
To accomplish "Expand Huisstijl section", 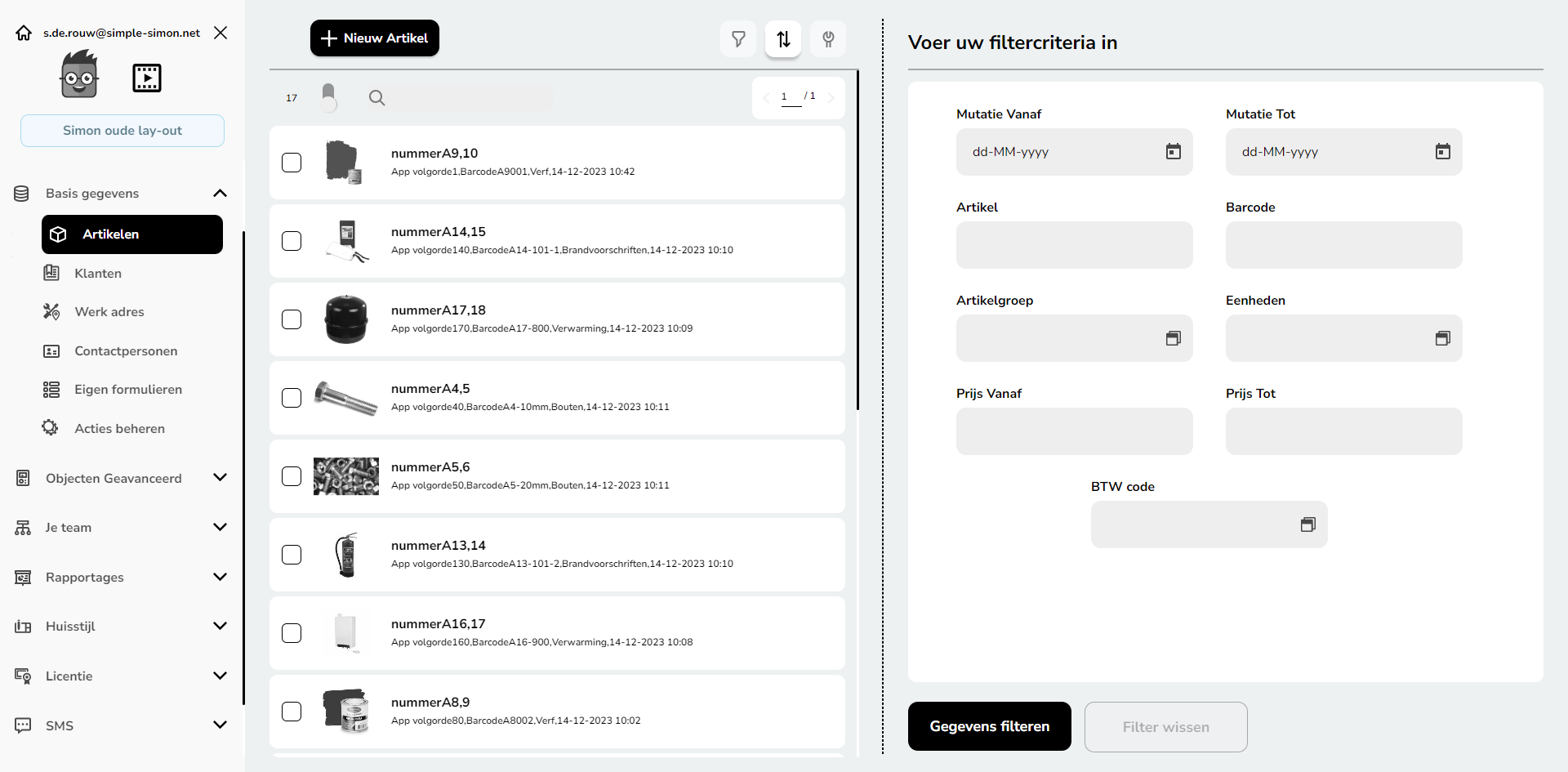I will [x=220, y=626].
